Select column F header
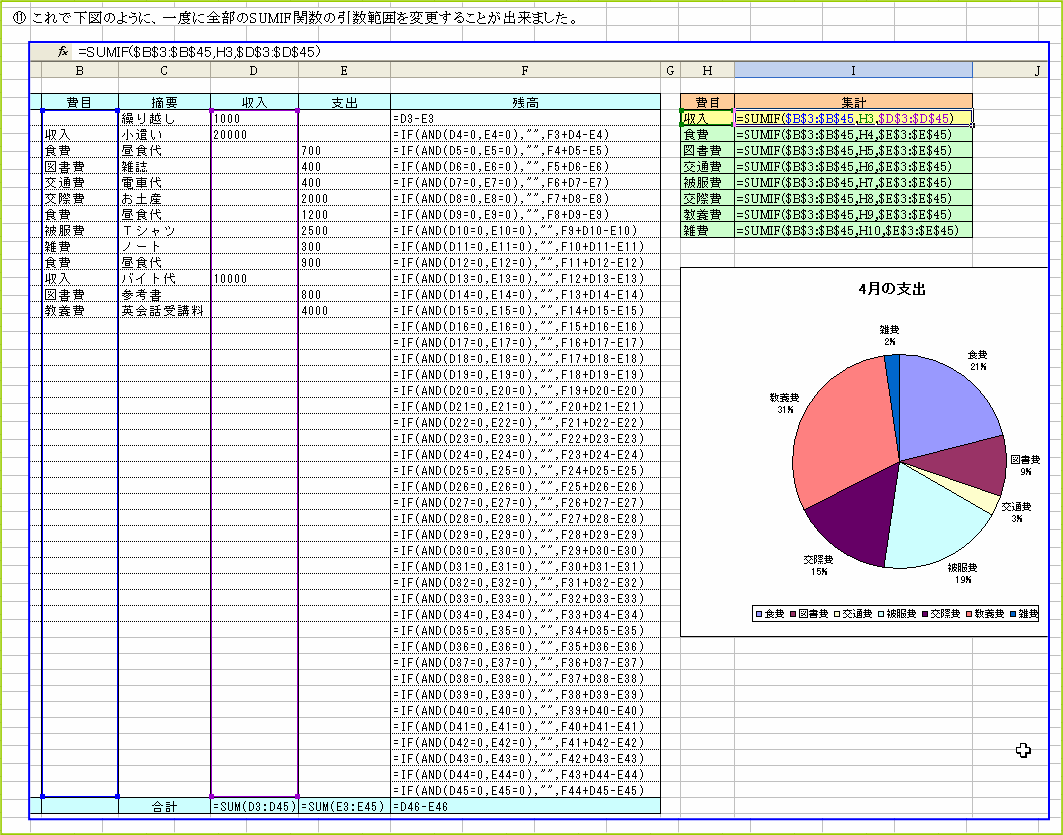 click(525, 69)
